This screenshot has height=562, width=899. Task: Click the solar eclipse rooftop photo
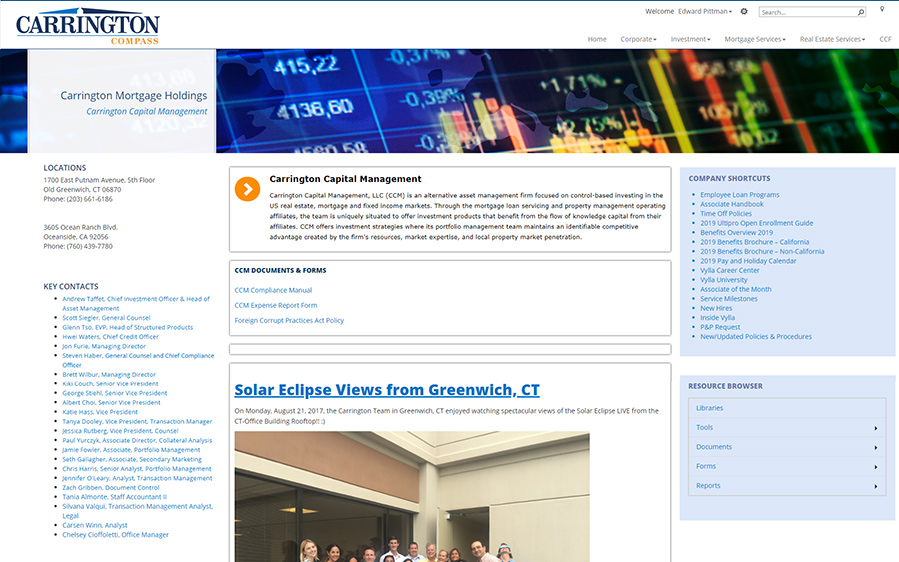pyautogui.click(x=412, y=497)
